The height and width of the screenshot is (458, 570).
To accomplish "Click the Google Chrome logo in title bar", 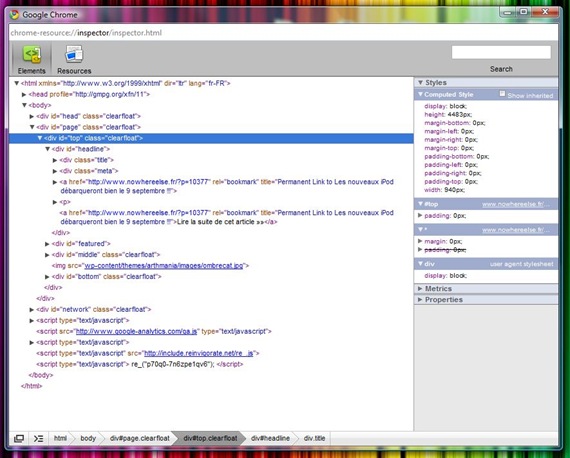I will click(x=15, y=15).
